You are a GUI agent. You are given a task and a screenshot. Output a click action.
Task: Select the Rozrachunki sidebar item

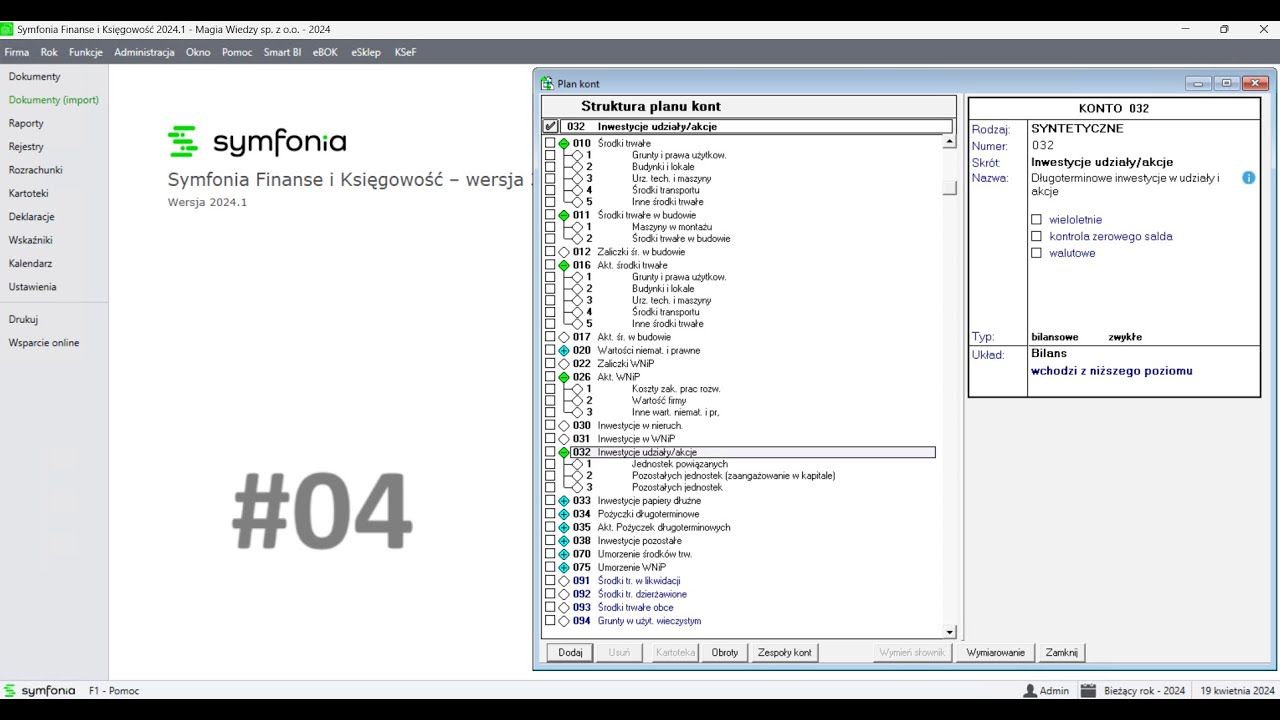[36, 170]
